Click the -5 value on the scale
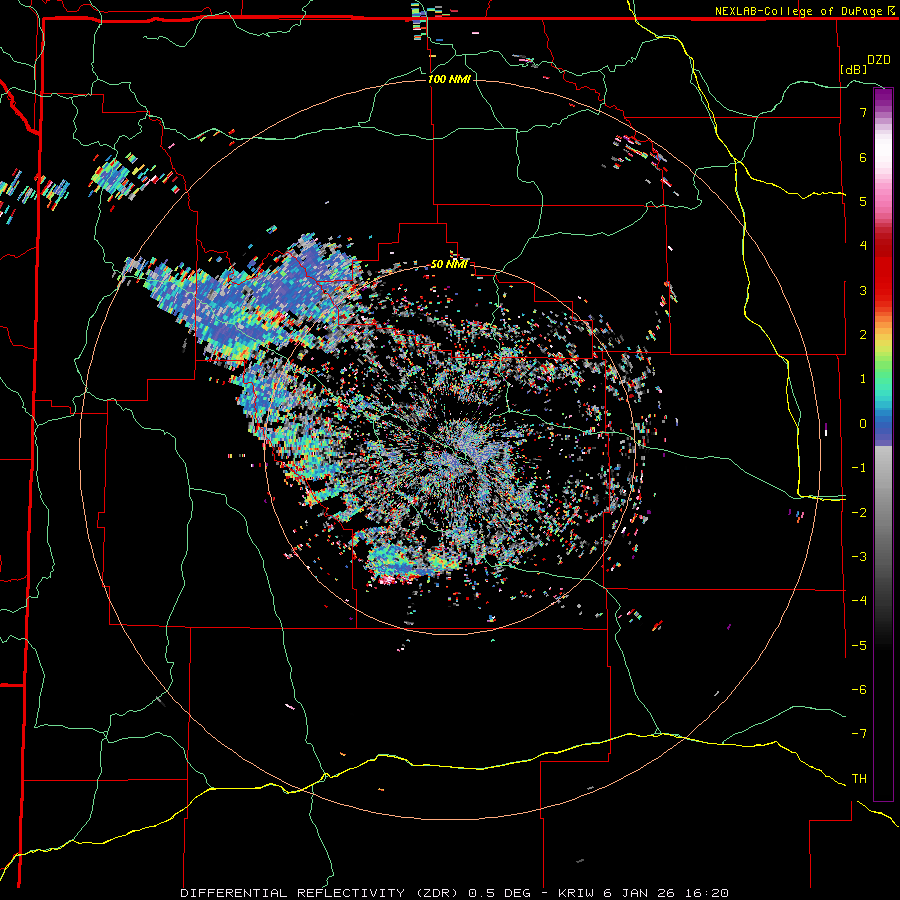This screenshot has width=900, height=900. (859, 646)
